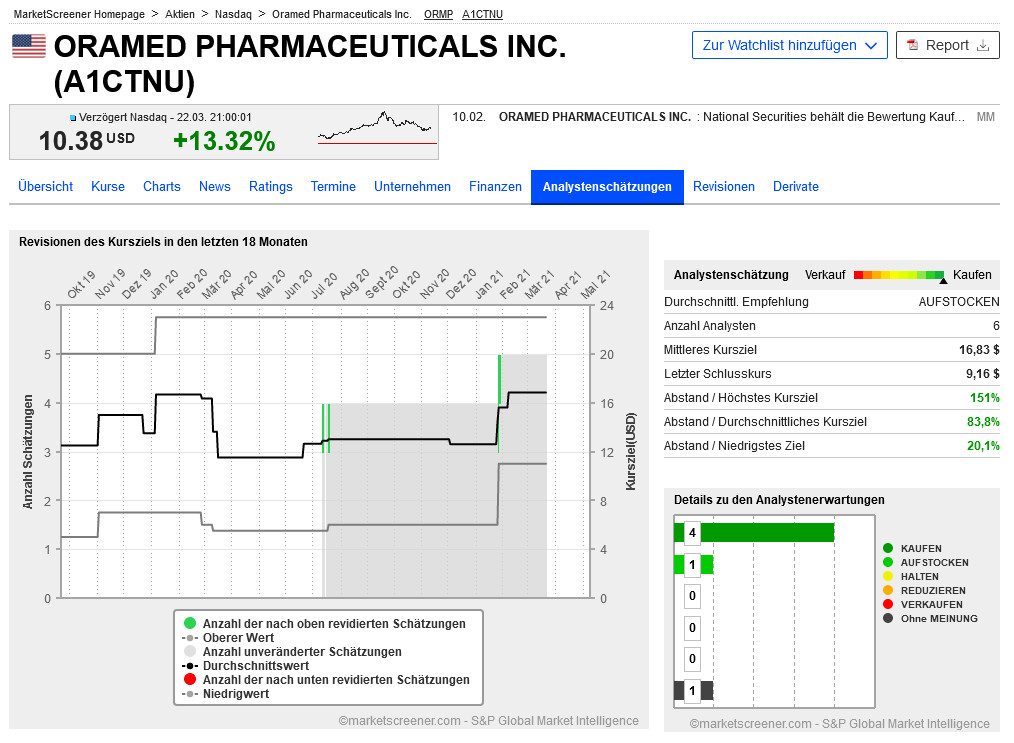Click the red dot for downward revised estimates
Screen dimensions: 1014x743
(x=189, y=679)
